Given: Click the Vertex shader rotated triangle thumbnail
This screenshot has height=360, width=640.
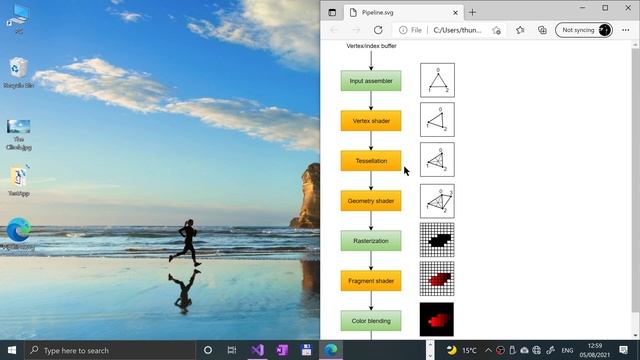Looking at the screenshot, I should [437, 120].
